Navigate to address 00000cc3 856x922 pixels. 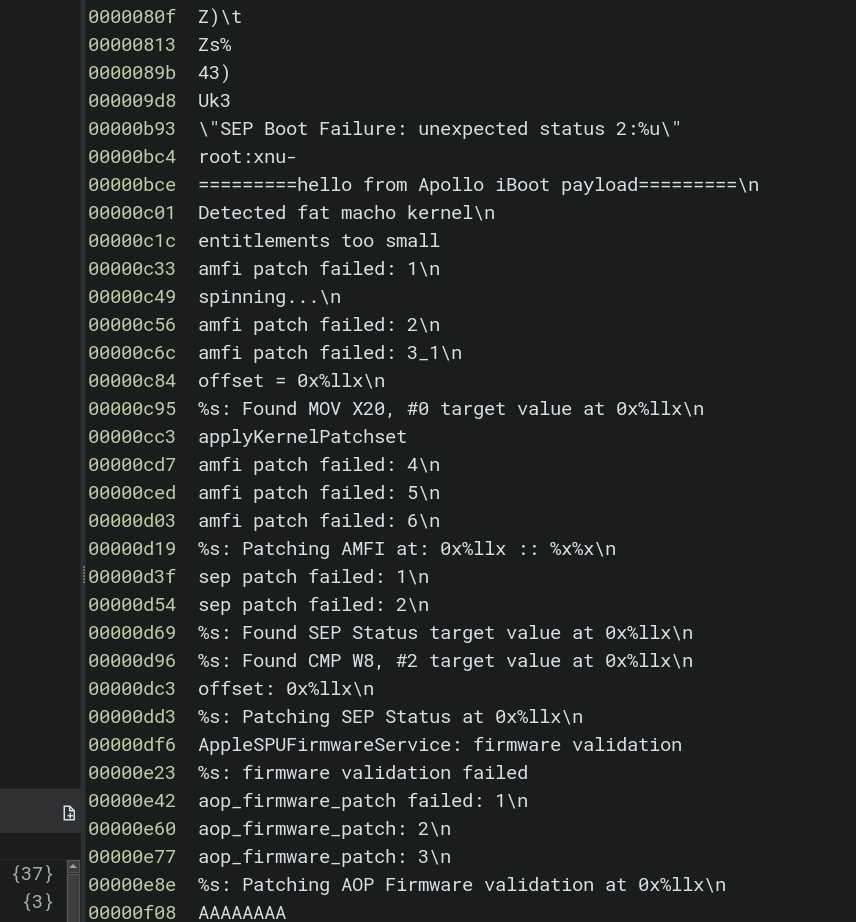[x=131, y=437]
